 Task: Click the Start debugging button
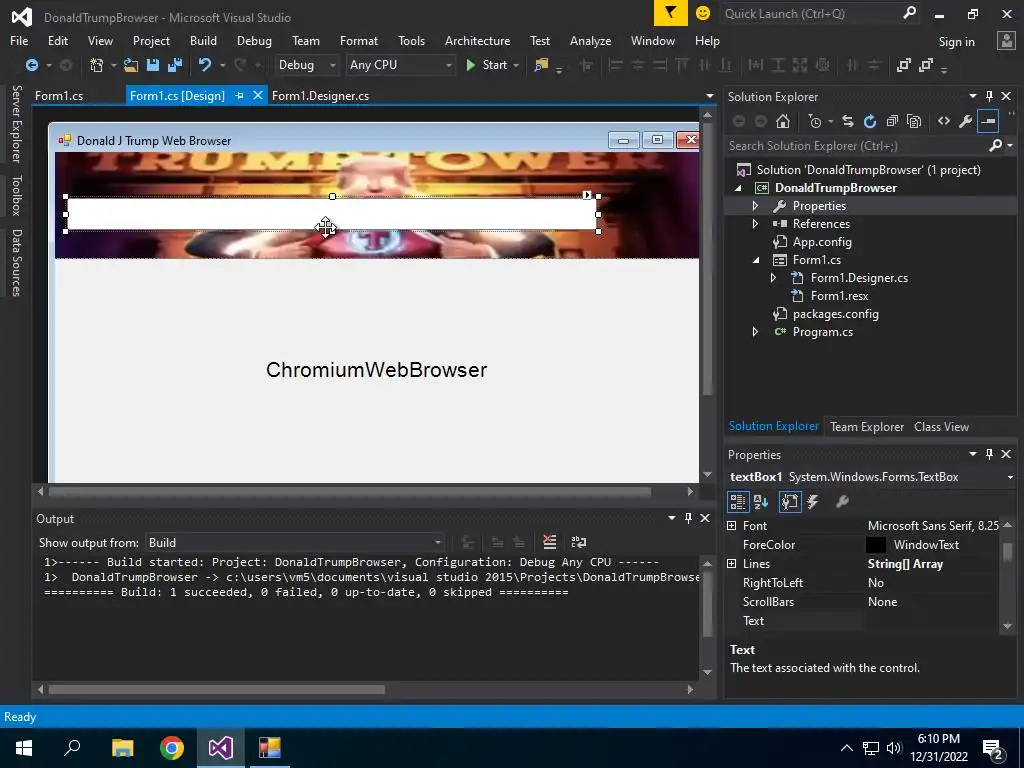coord(487,65)
